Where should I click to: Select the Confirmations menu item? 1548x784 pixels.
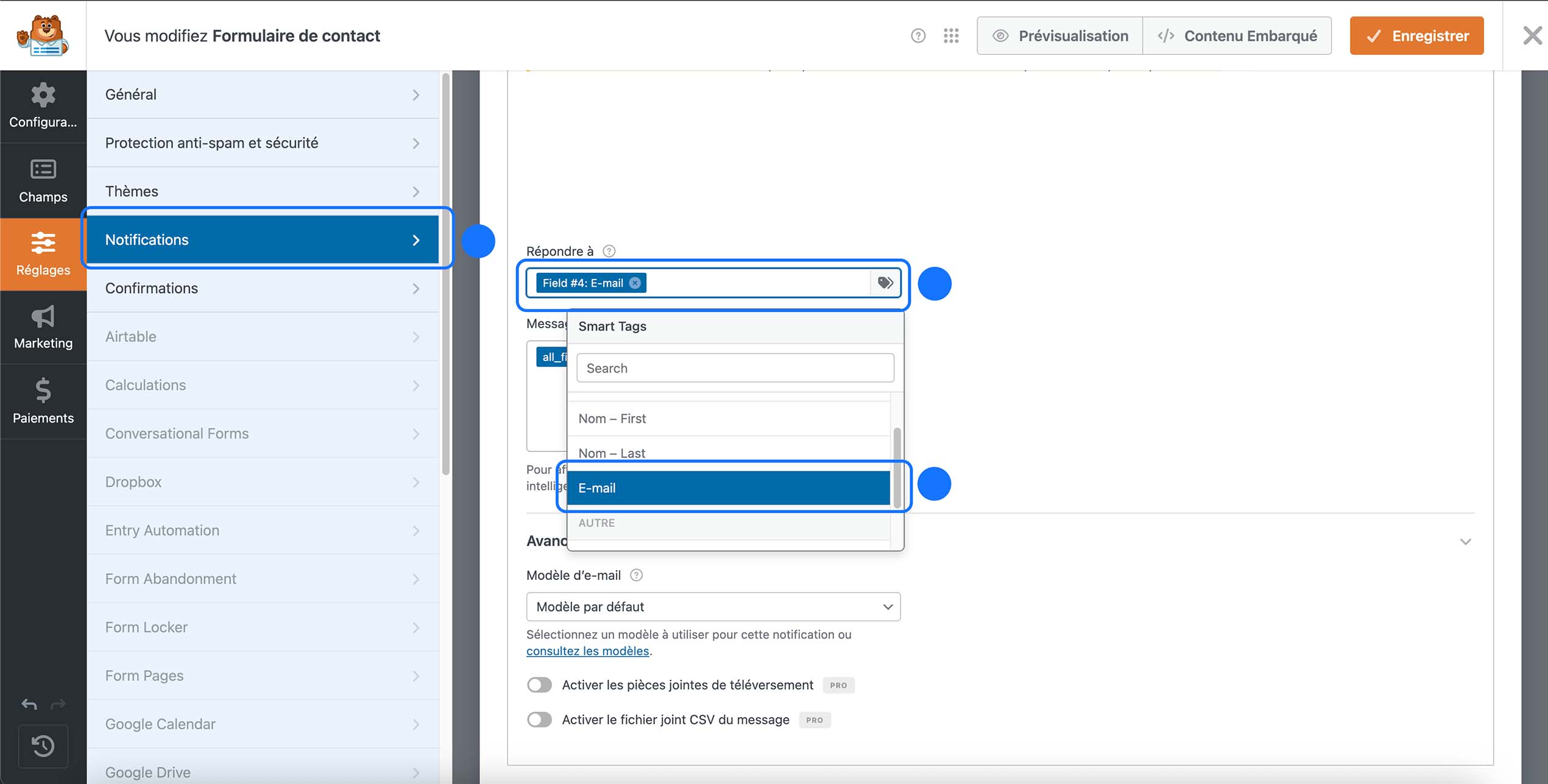(x=263, y=288)
